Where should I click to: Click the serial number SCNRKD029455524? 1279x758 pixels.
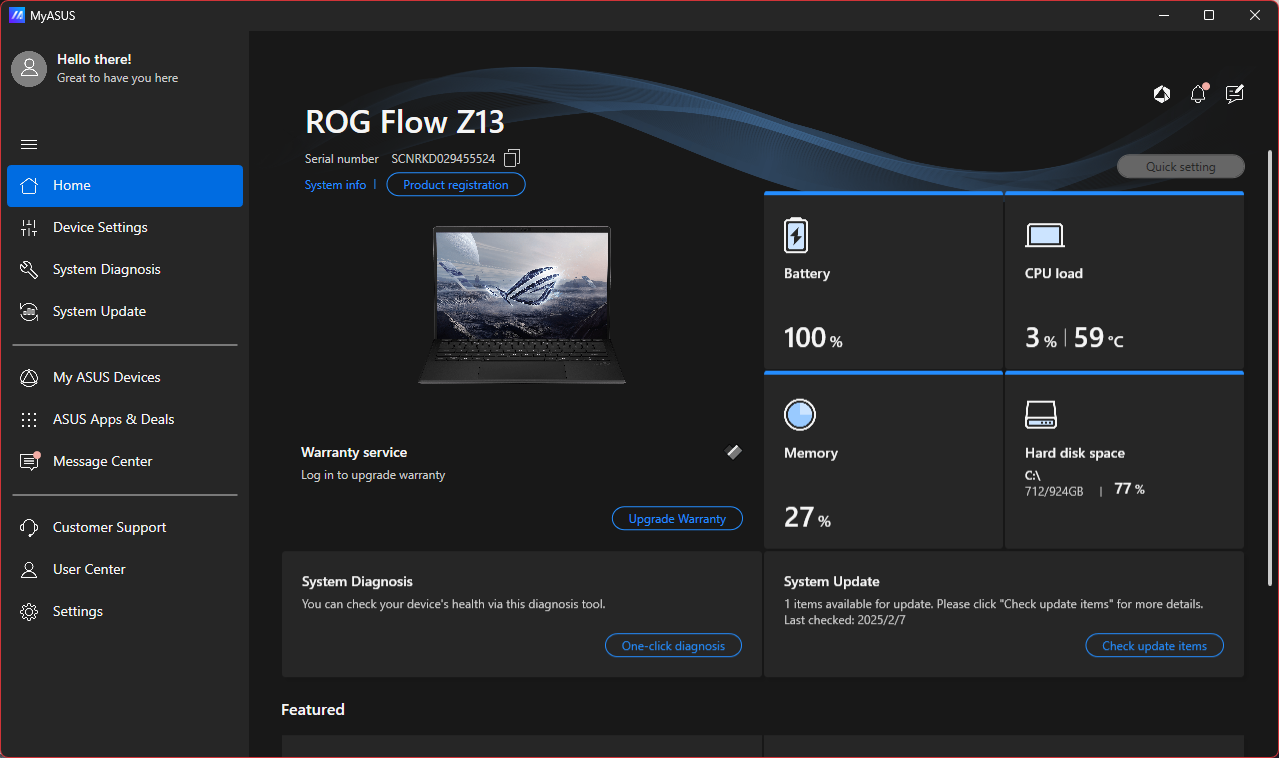click(x=443, y=159)
